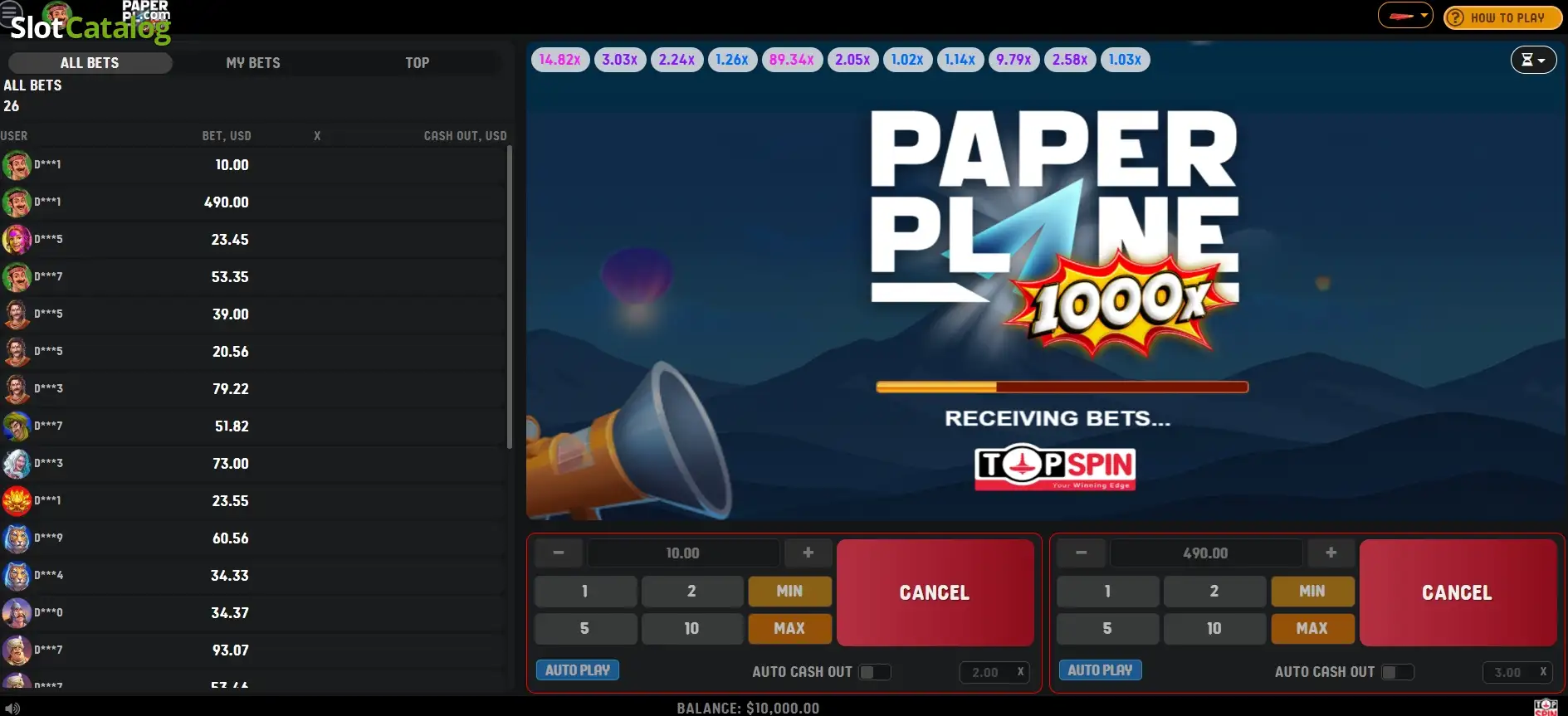This screenshot has height=716, width=1568.
Task: Decrease the 10.00 bet with minus
Action: tap(559, 553)
